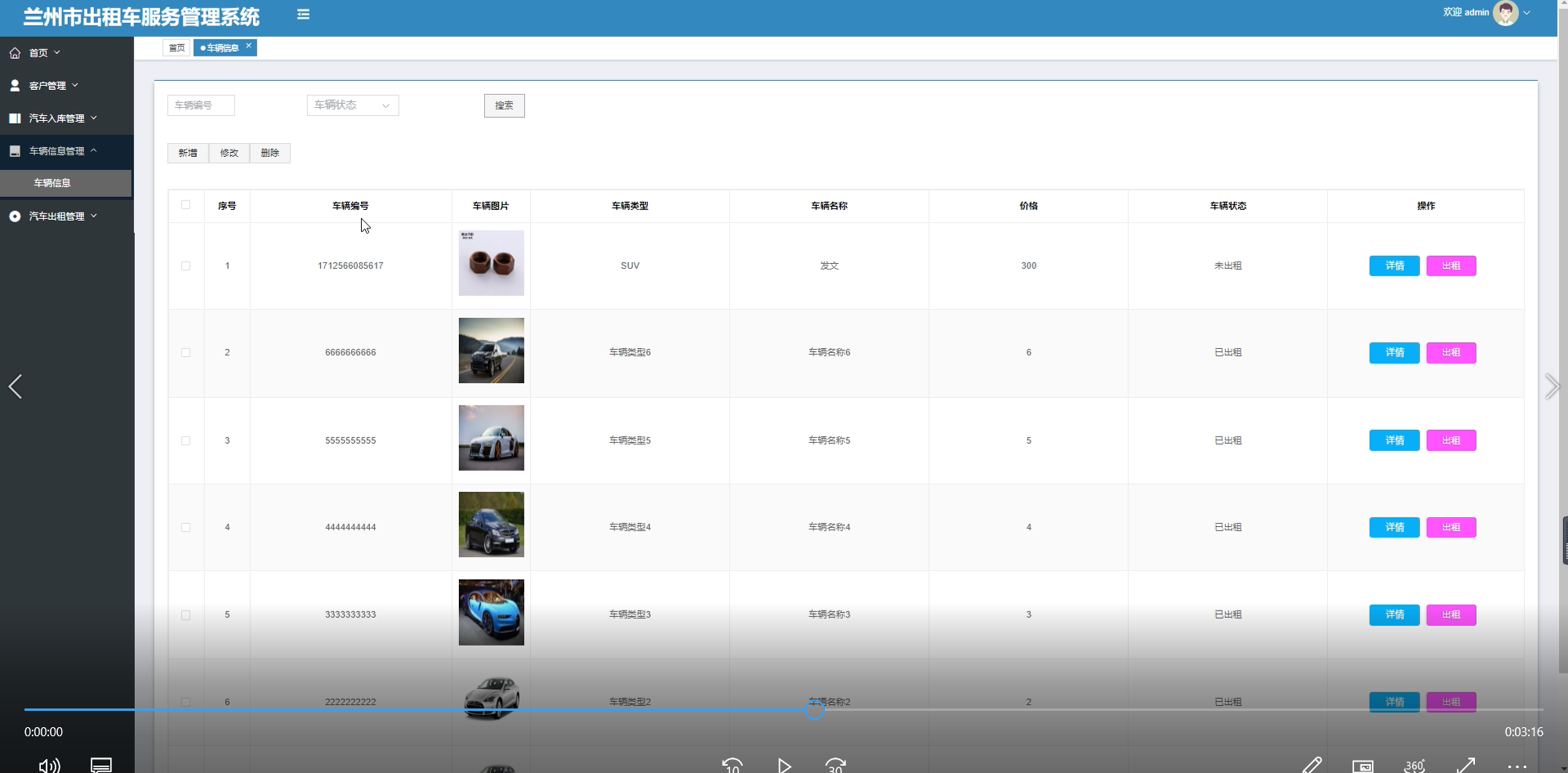Go to previous item with left arrow
The height and width of the screenshot is (773, 1568).
15,386
